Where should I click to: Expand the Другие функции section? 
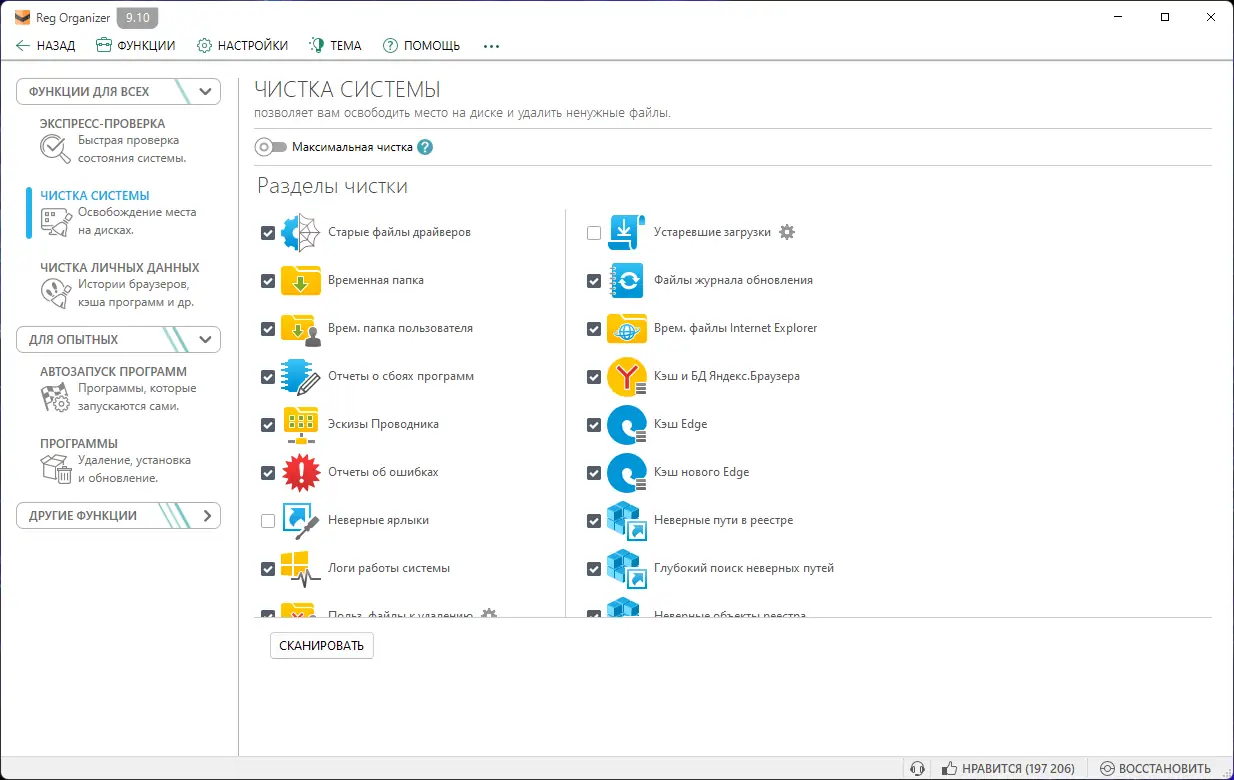coord(118,516)
